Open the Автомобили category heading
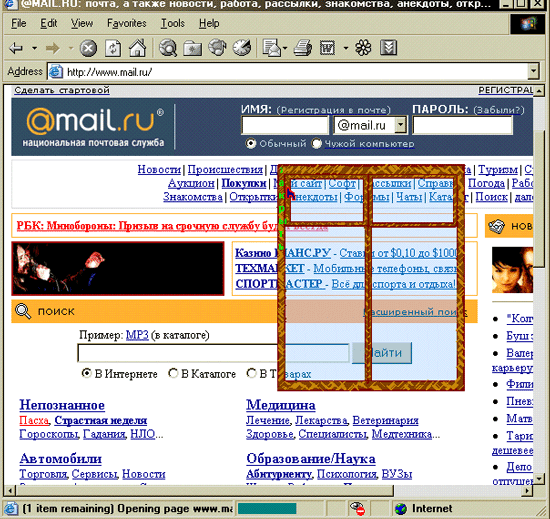The height and width of the screenshot is (519, 550). (60, 459)
